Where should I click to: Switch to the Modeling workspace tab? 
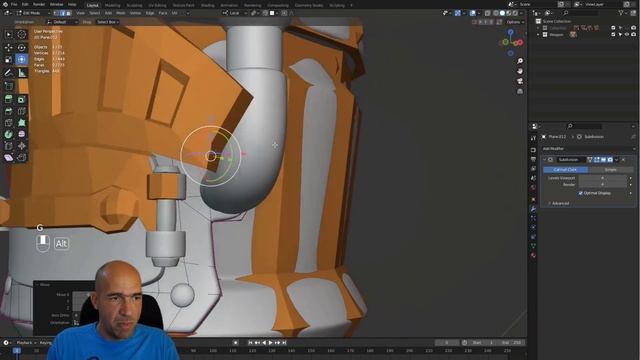click(x=113, y=5)
